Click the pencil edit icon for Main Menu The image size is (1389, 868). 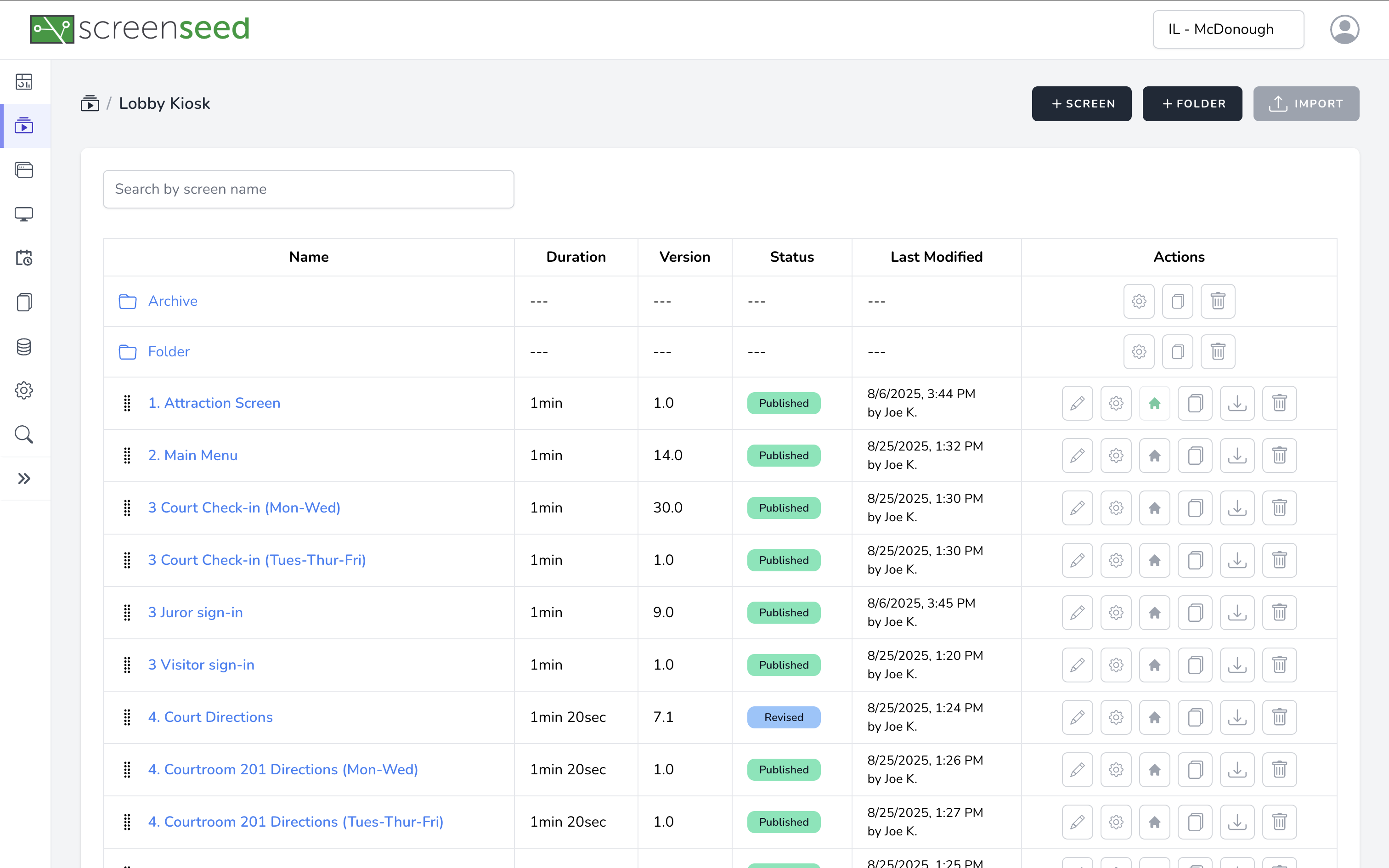pos(1077,455)
